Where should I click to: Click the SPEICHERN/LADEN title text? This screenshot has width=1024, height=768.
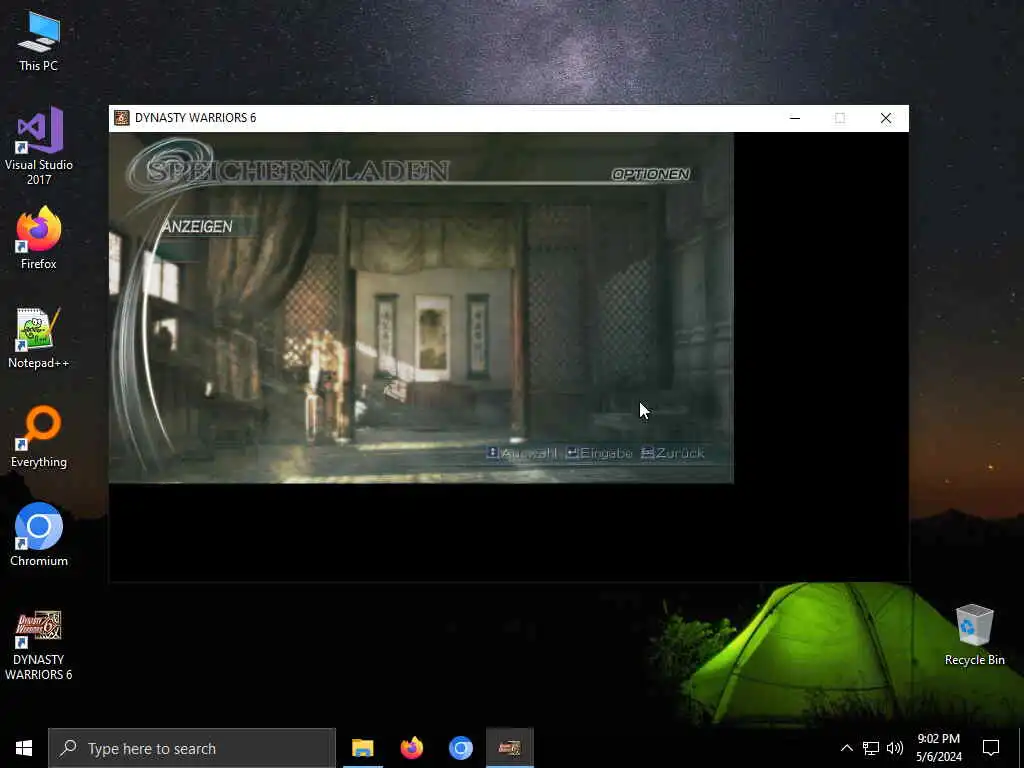click(298, 171)
